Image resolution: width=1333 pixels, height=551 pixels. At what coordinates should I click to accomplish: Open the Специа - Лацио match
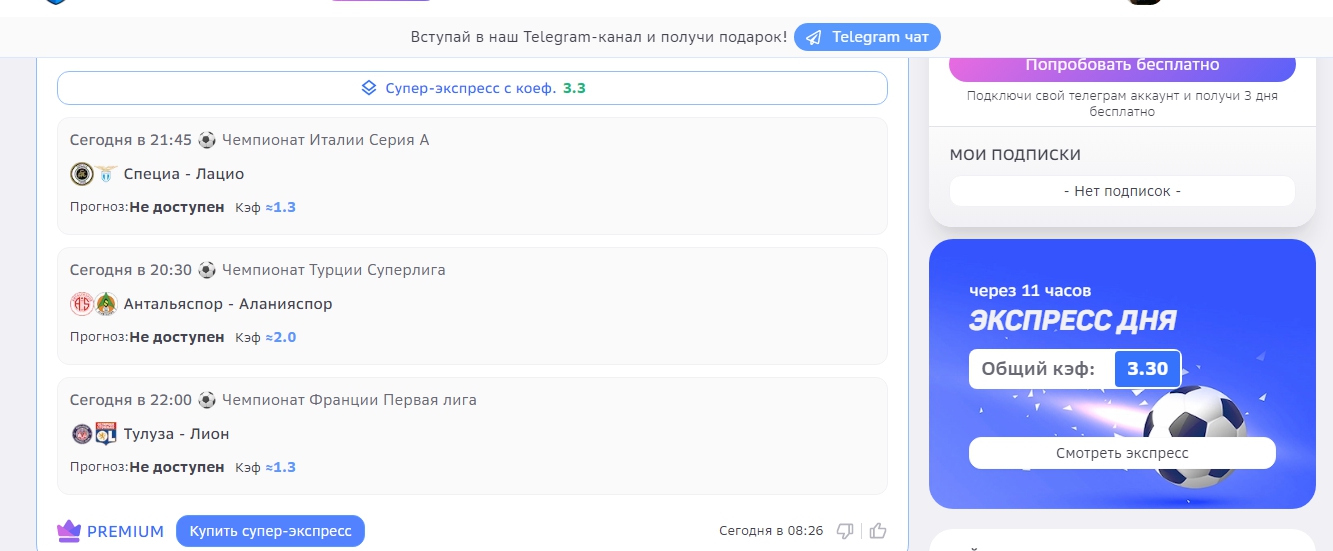[184, 174]
